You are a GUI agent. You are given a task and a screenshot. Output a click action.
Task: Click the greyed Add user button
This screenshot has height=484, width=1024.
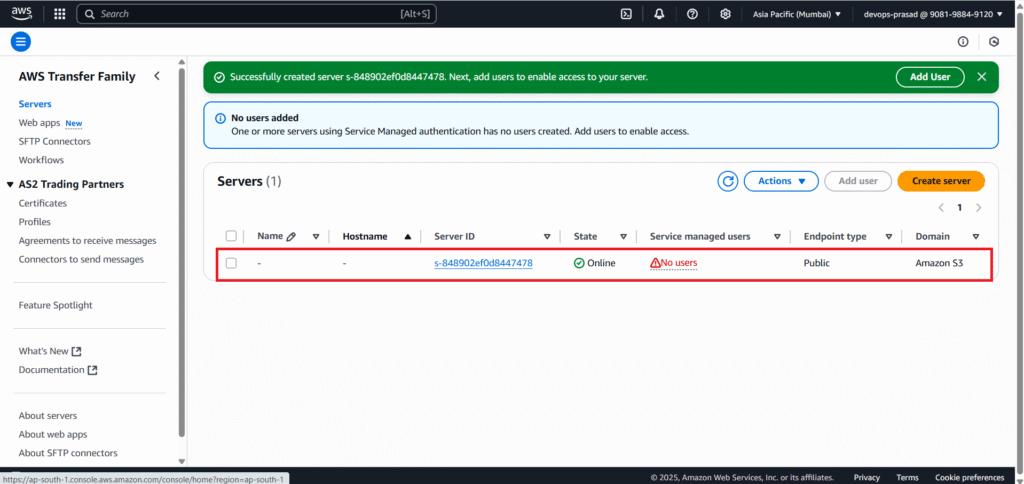[857, 181]
